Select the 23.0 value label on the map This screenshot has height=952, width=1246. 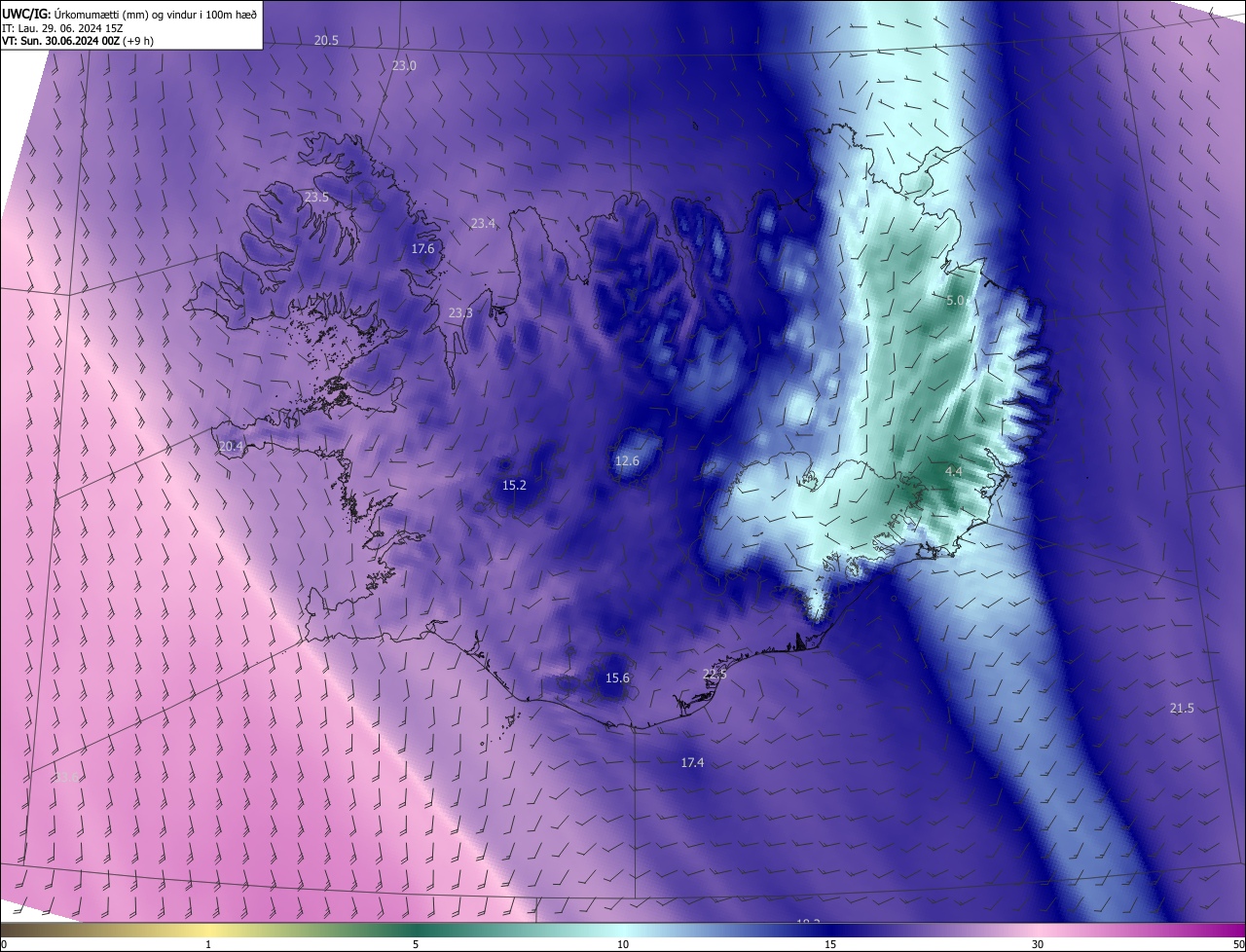point(404,65)
